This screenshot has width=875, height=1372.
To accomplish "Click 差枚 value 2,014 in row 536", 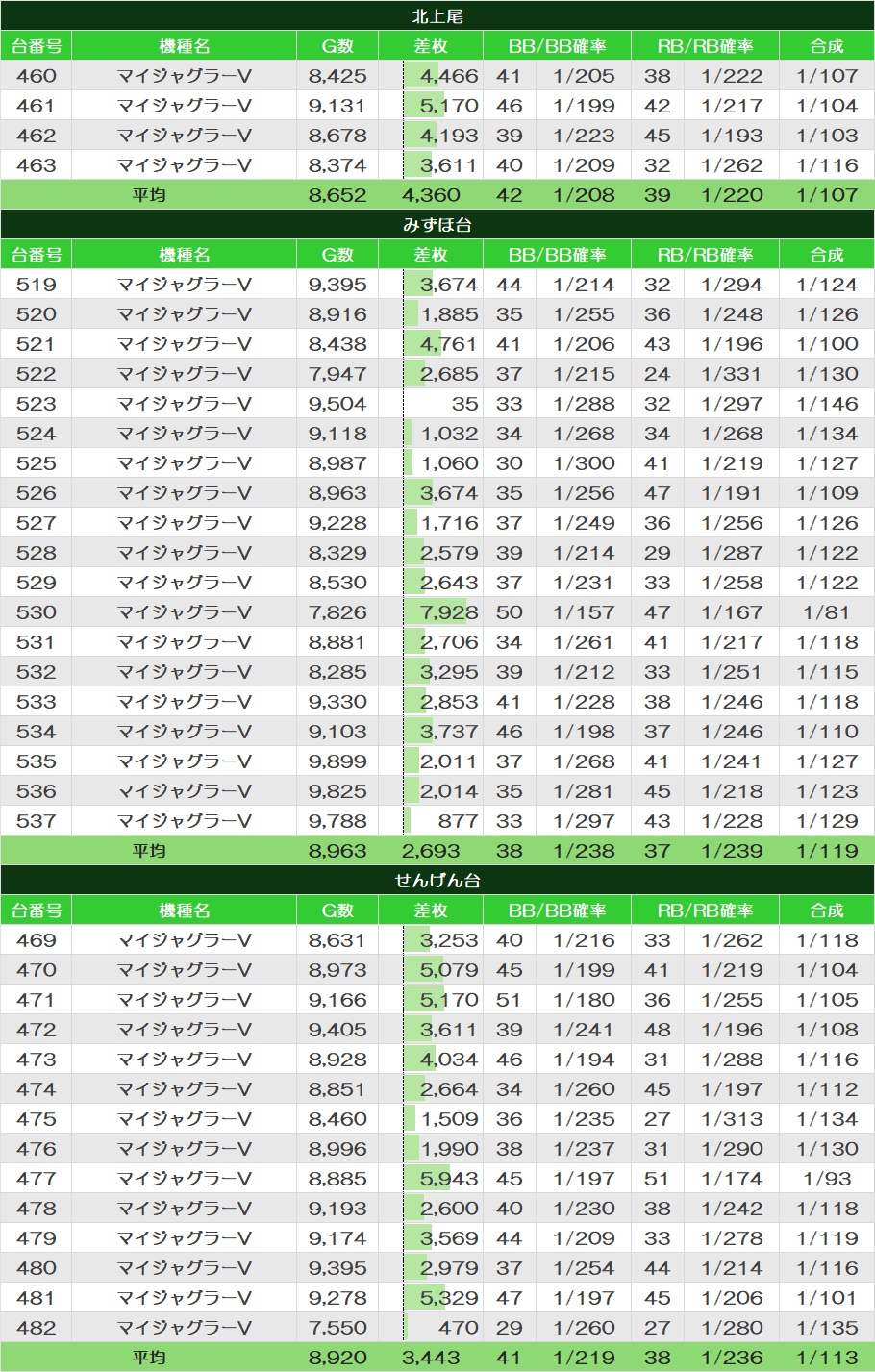I will (x=449, y=791).
